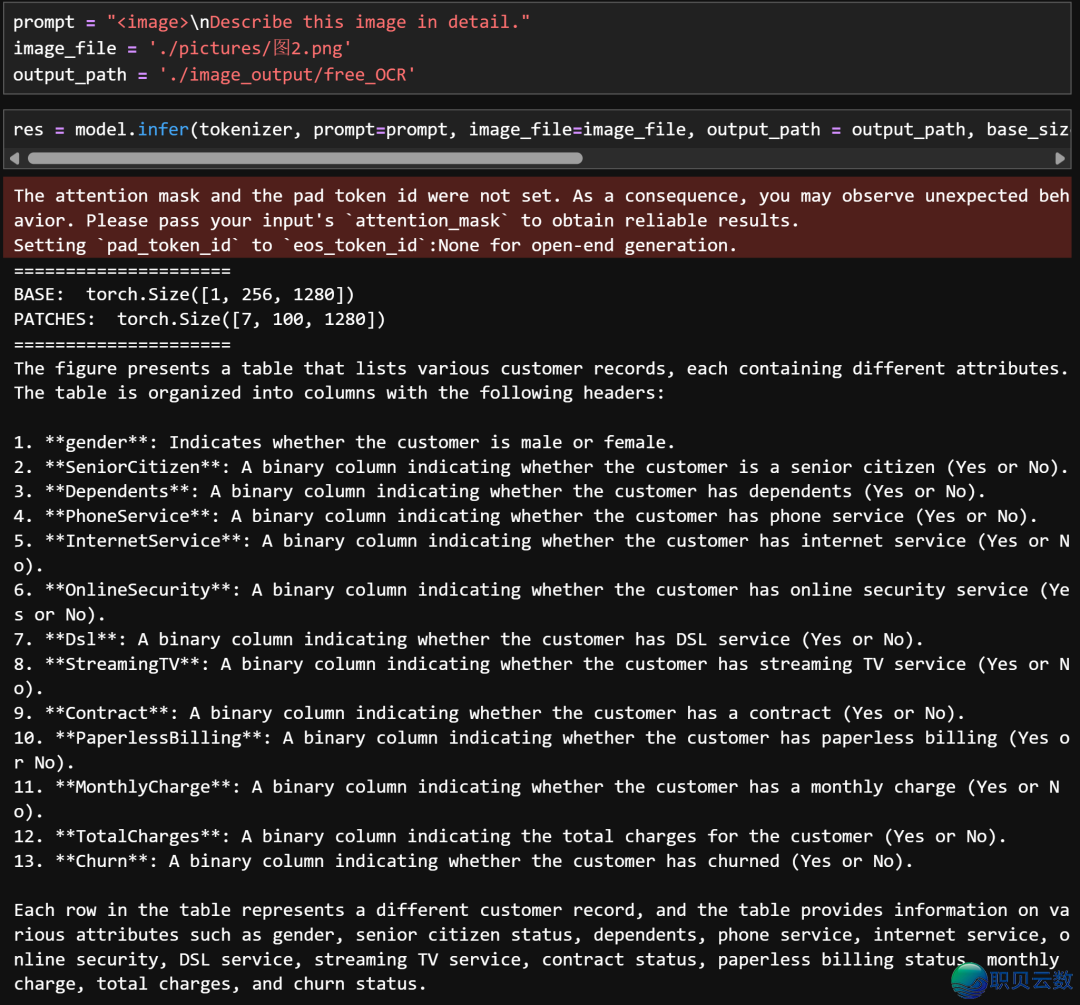Click the Dsl column description line
This screenshot has width=1080, height=1005.
[x=468, y=639]
